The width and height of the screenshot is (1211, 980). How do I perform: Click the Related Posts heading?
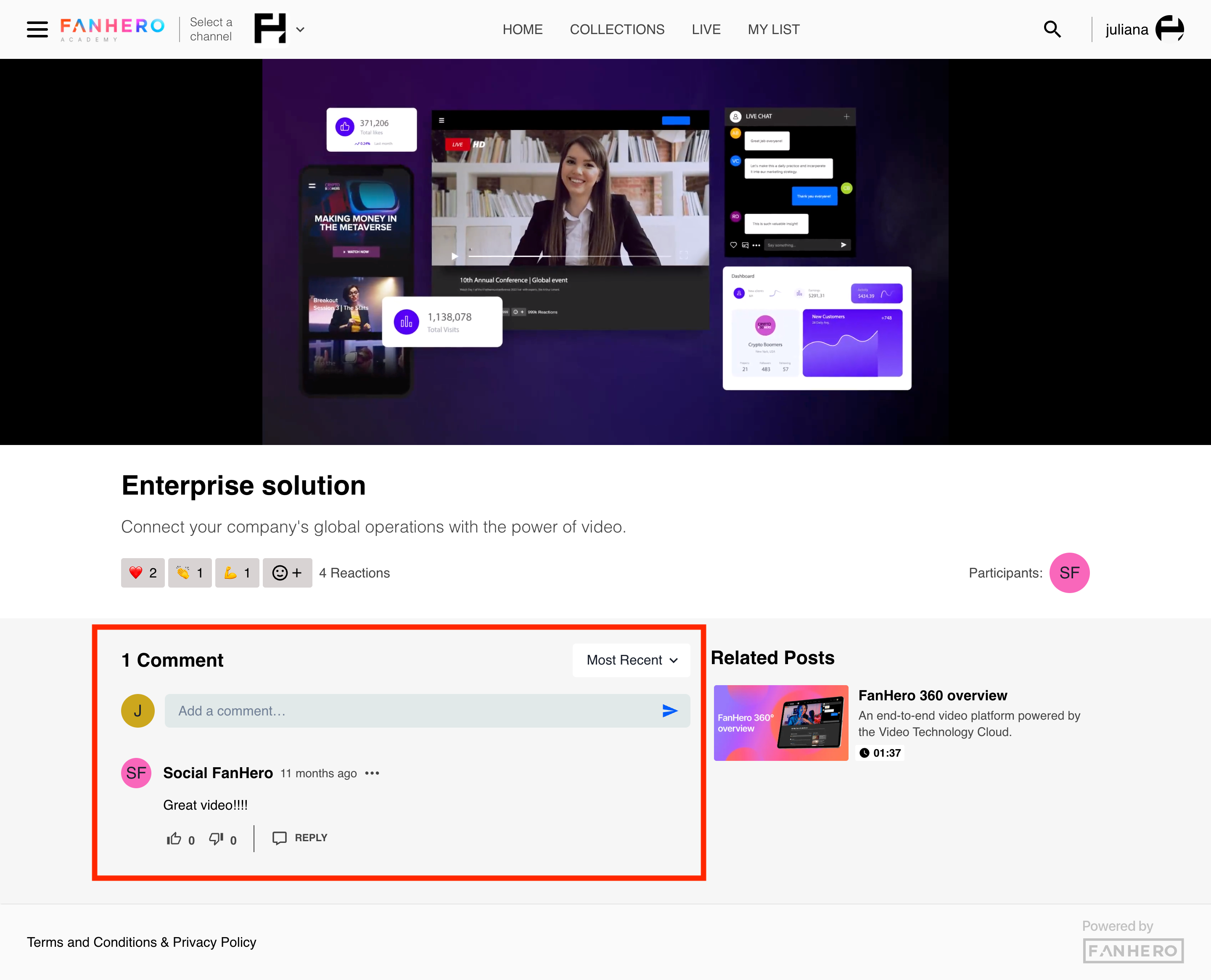(x=772, y=658)
